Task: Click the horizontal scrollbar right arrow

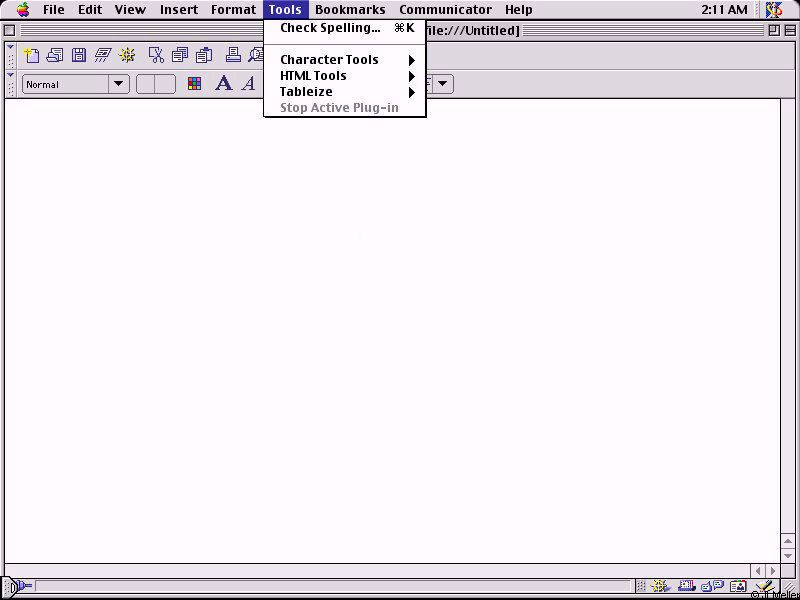Action: point(772,571)
